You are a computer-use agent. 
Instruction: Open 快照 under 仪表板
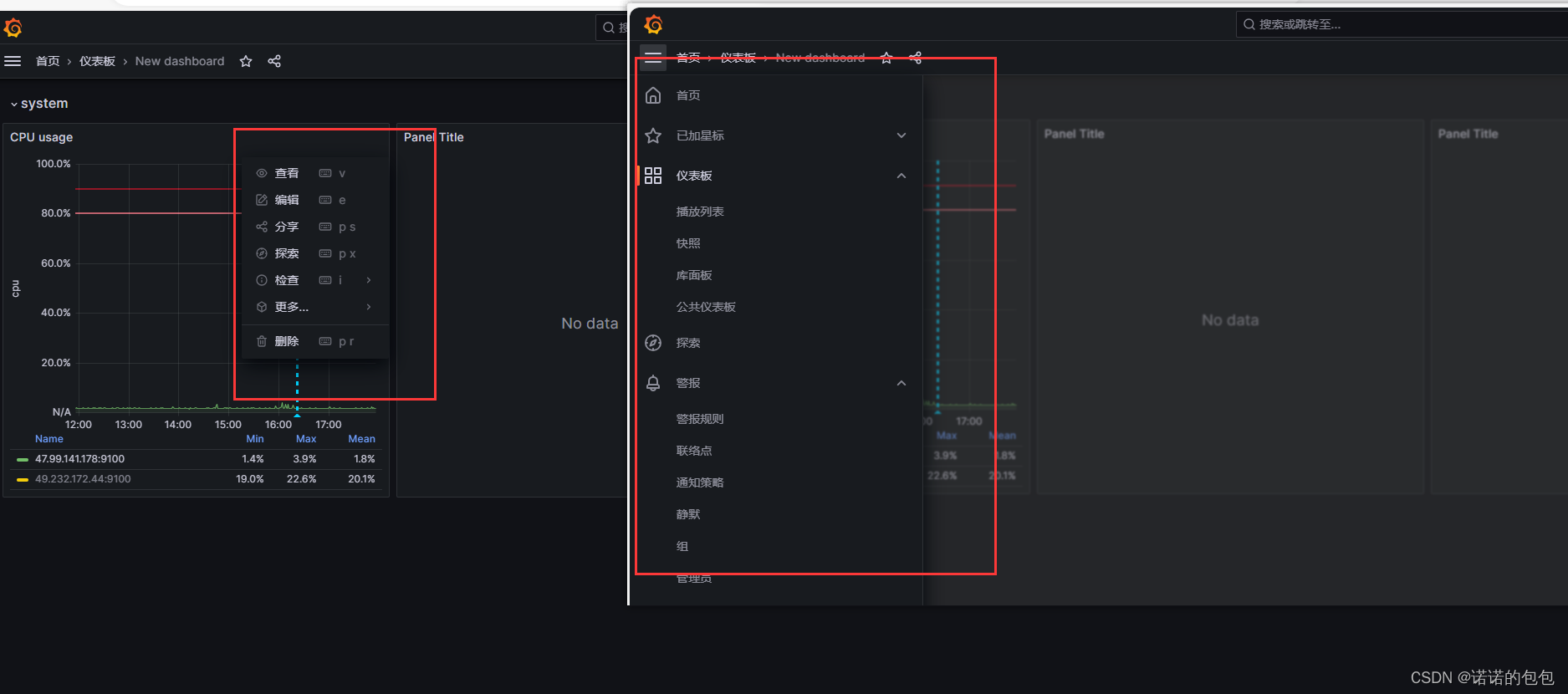[x=688, y=243]
